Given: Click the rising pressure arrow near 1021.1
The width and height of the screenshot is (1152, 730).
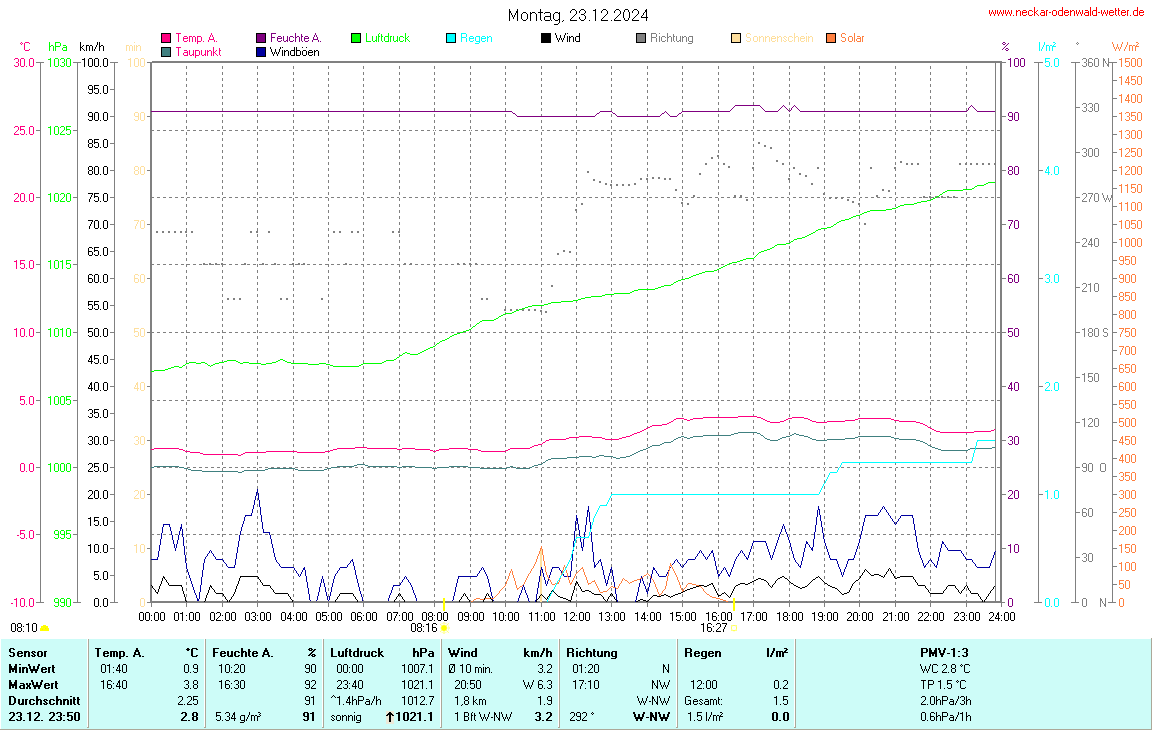Looking at the screenshot, I should pyautogui.click(x=390, y=717).
